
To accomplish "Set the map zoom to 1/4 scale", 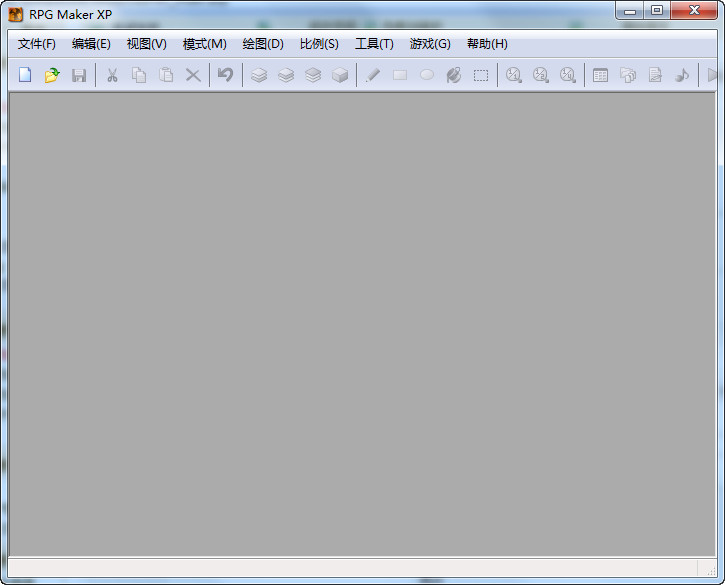I will tap(568, 75).
